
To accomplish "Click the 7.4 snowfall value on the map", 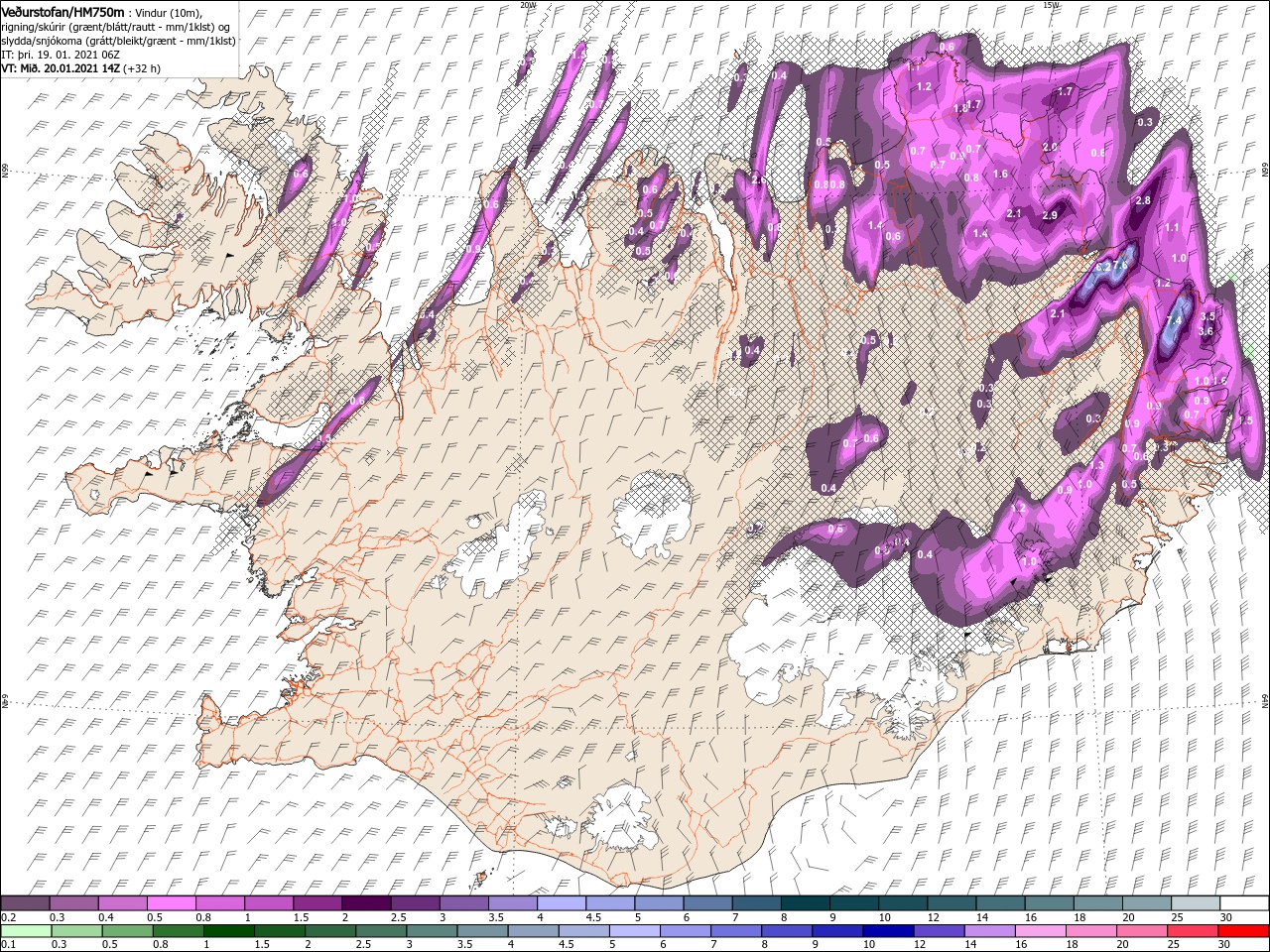I will click(1174, 320).
